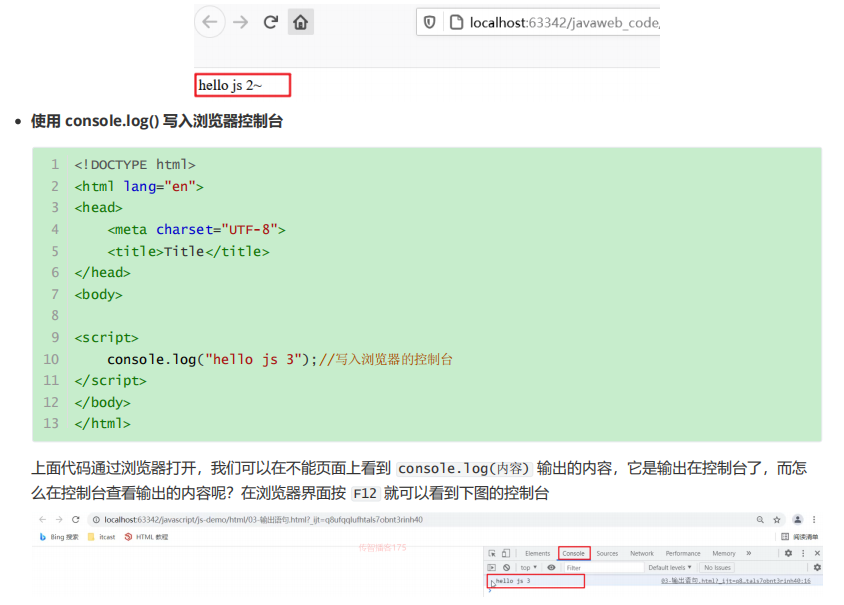Click the forward arrow in the Chrome screenshot
844x605 pixels.
point(59,519)
